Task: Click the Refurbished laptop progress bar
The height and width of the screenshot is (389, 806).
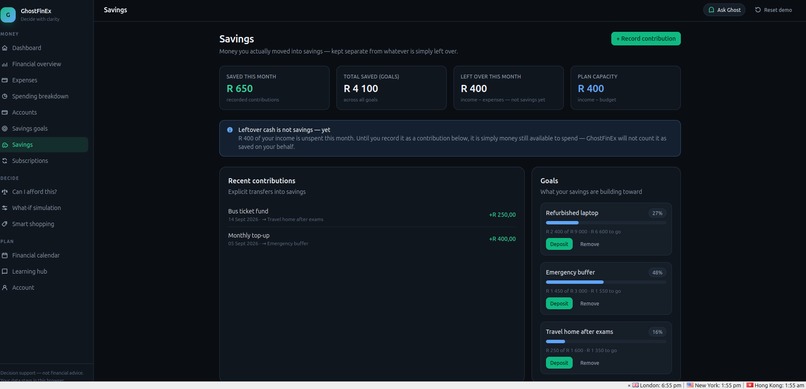Action: (606, 223)
